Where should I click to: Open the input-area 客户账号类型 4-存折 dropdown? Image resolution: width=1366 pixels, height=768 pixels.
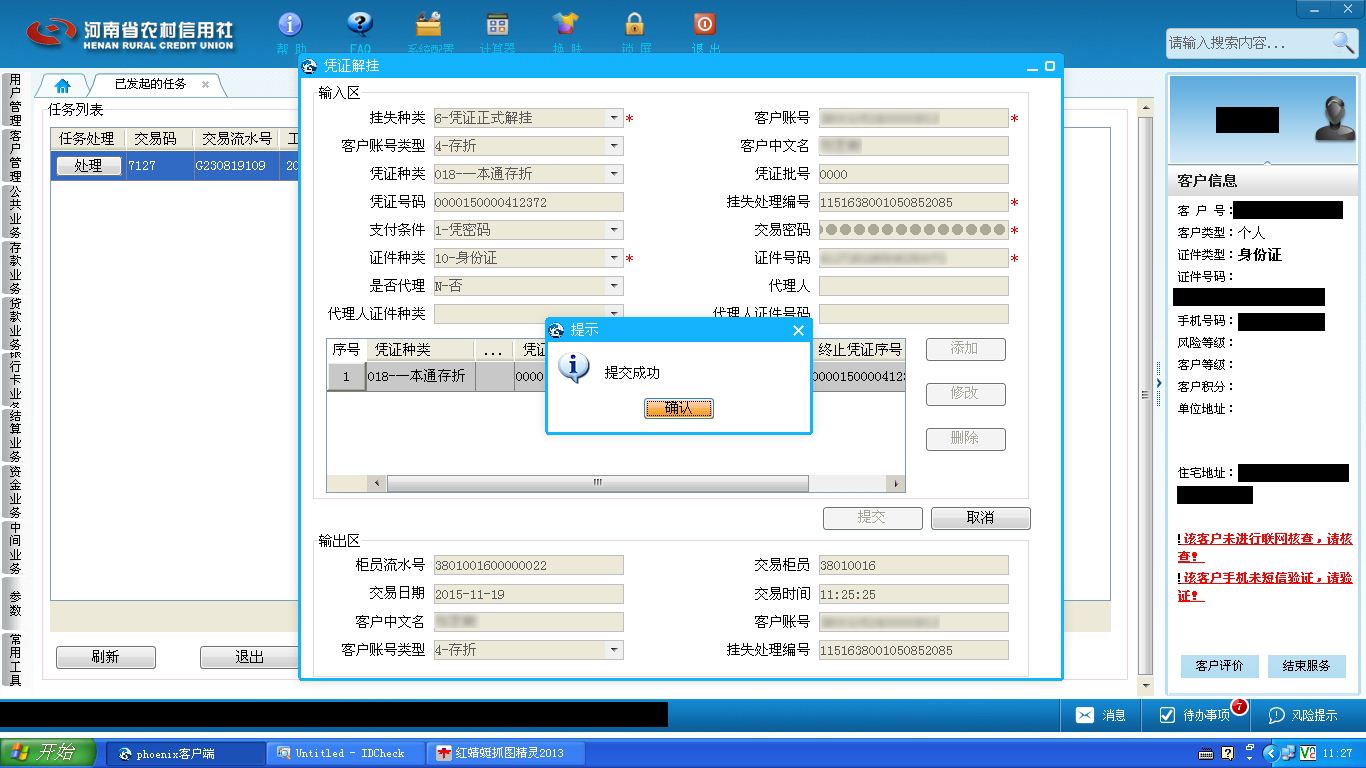pyautogui.click(x=614, y=146)
